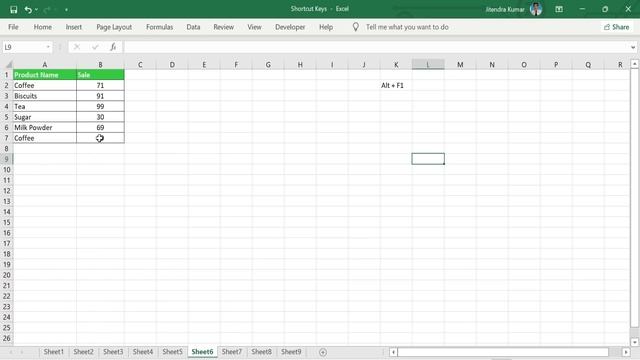Open Customize Quick Access Toolbar dropdown
Screen dimensions: 640x360
(66, 9)
